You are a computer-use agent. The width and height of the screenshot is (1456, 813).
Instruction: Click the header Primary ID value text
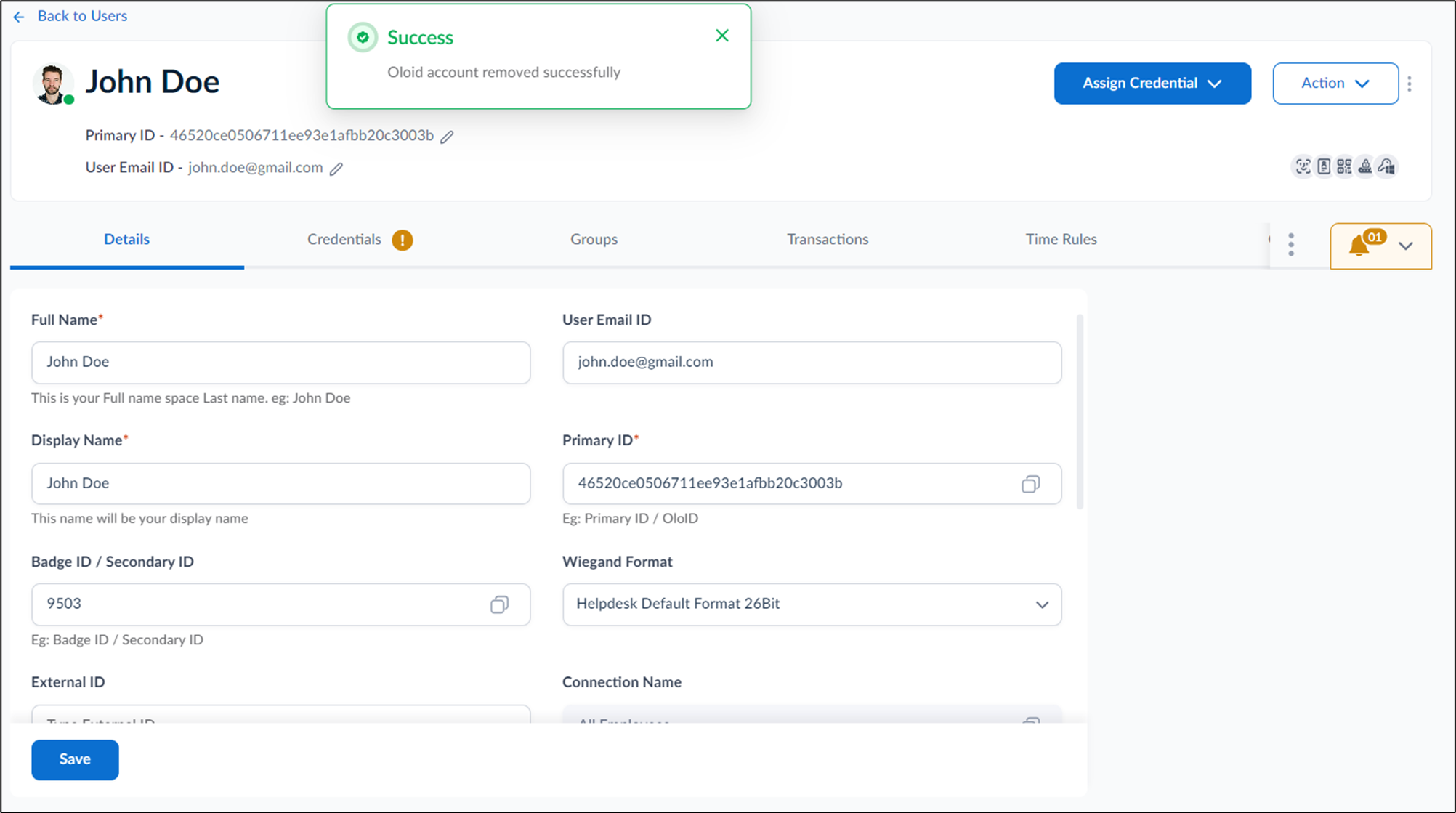302,136
